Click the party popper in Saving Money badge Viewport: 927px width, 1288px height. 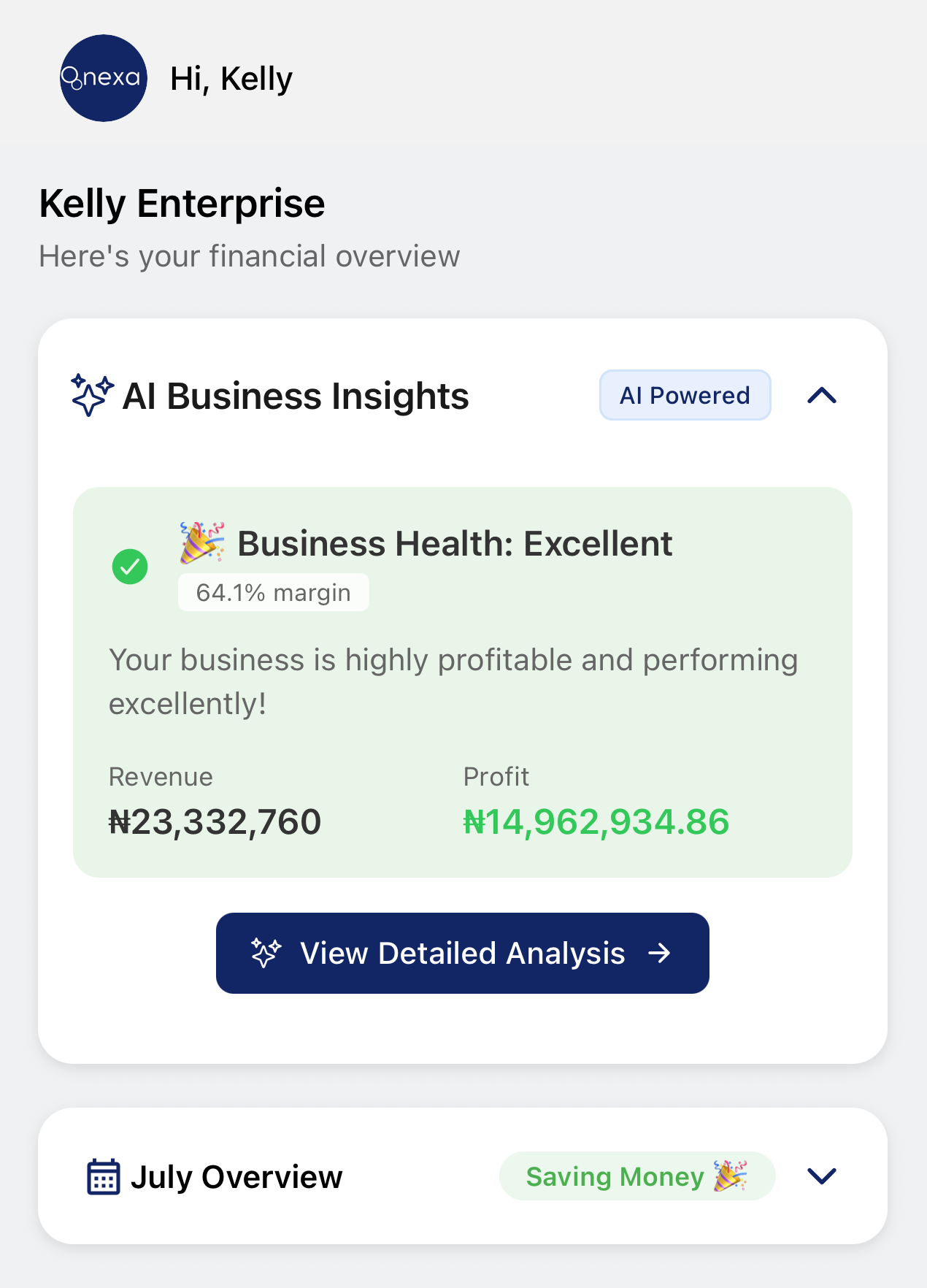point(730,1176)
